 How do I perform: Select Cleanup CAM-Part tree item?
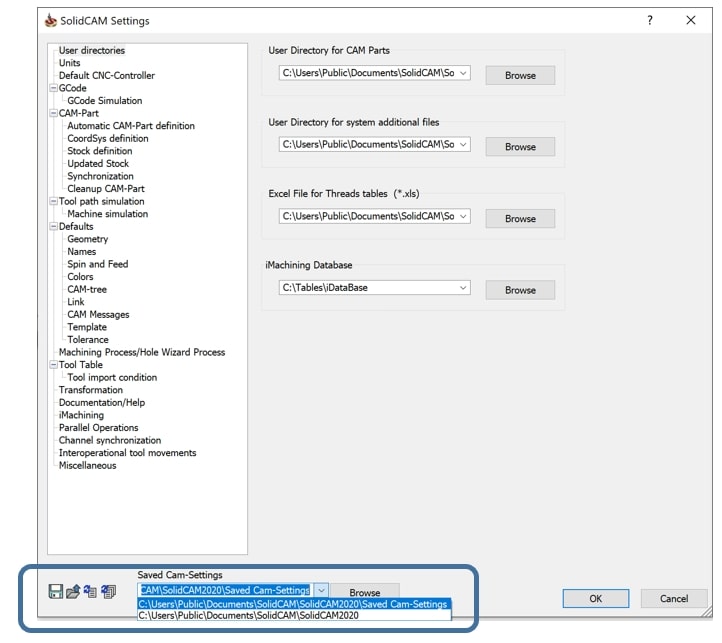tap(106, 189)
